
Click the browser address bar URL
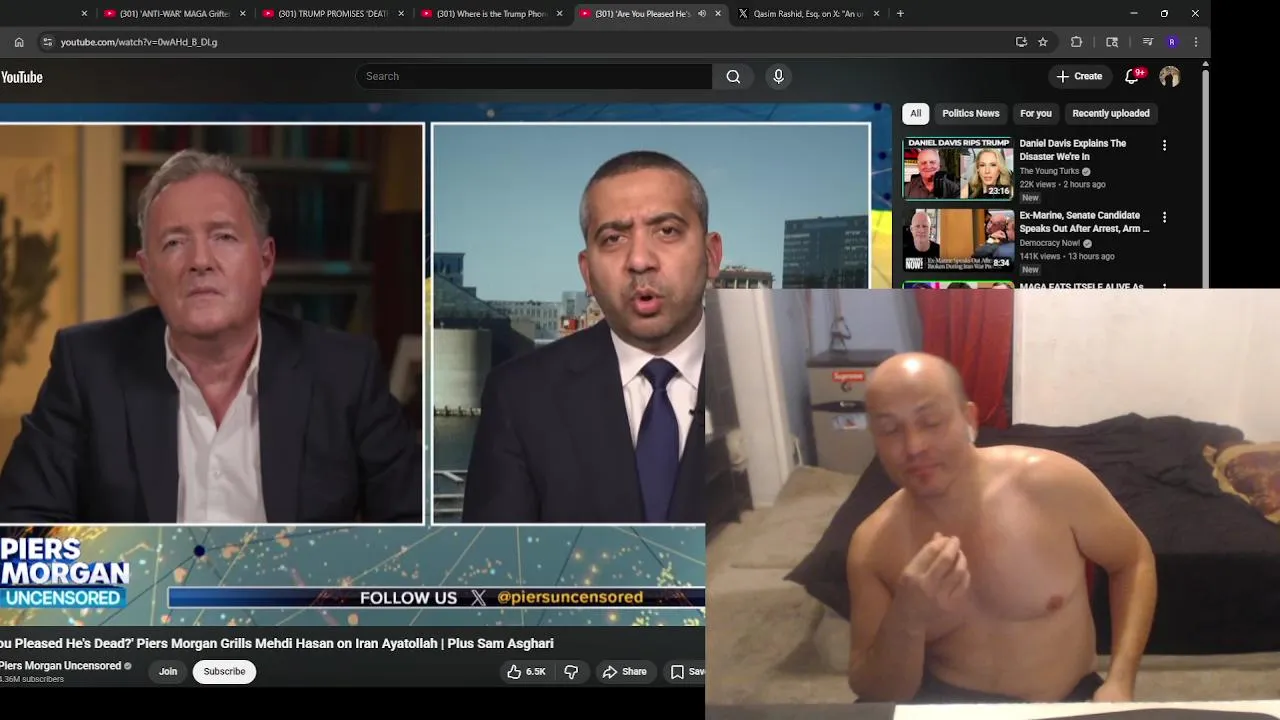[139, 42]
